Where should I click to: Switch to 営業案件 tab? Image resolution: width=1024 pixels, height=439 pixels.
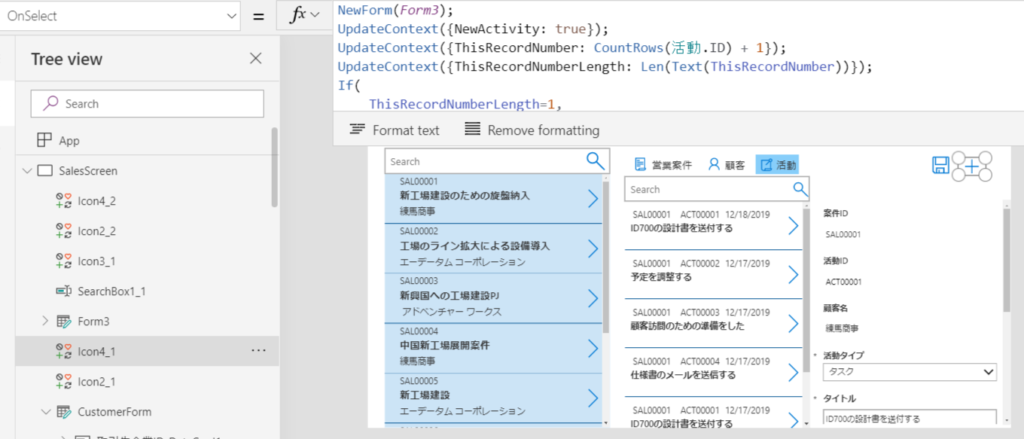click(663, 165)
